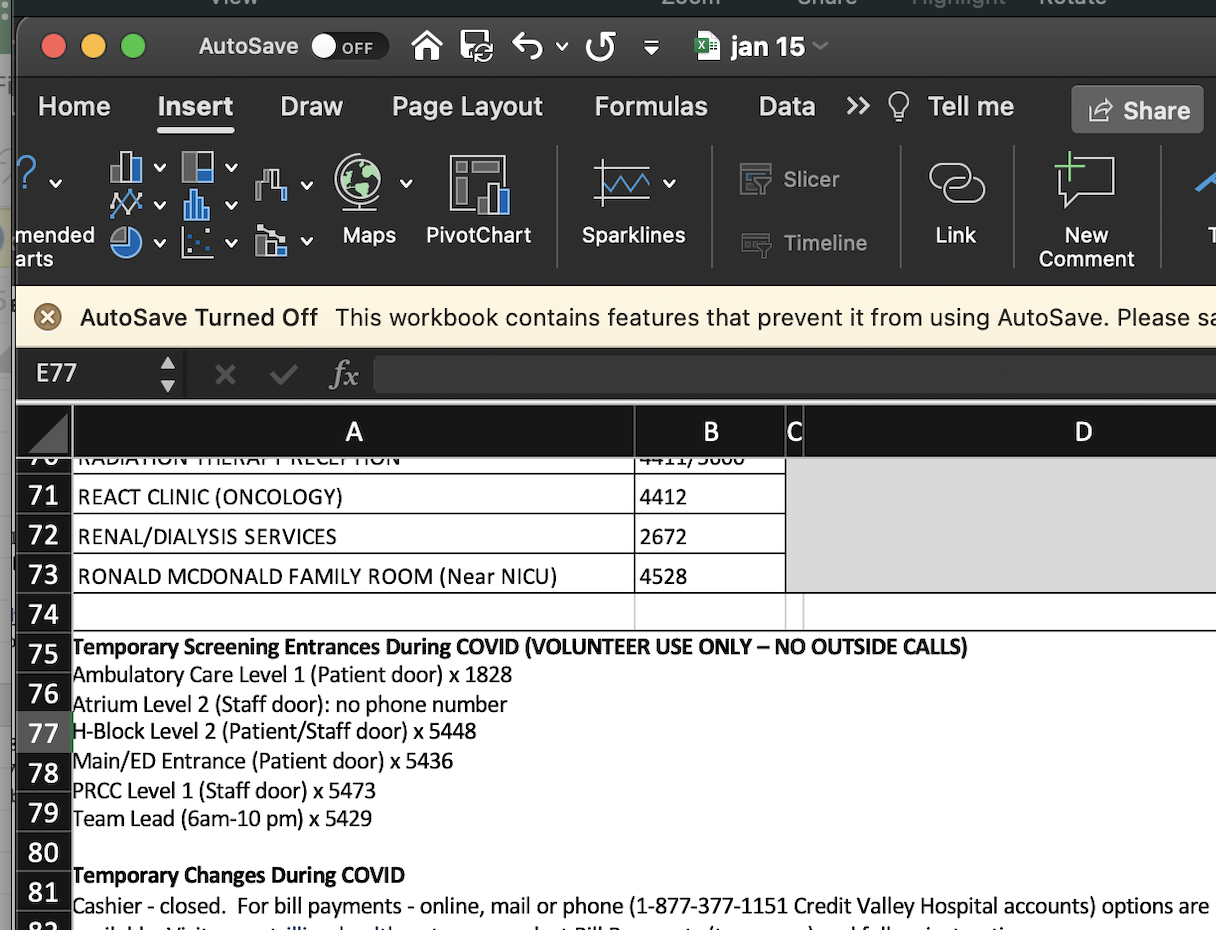
Task: Click the Temporary Screening Entrances heading
Action: 520,647
